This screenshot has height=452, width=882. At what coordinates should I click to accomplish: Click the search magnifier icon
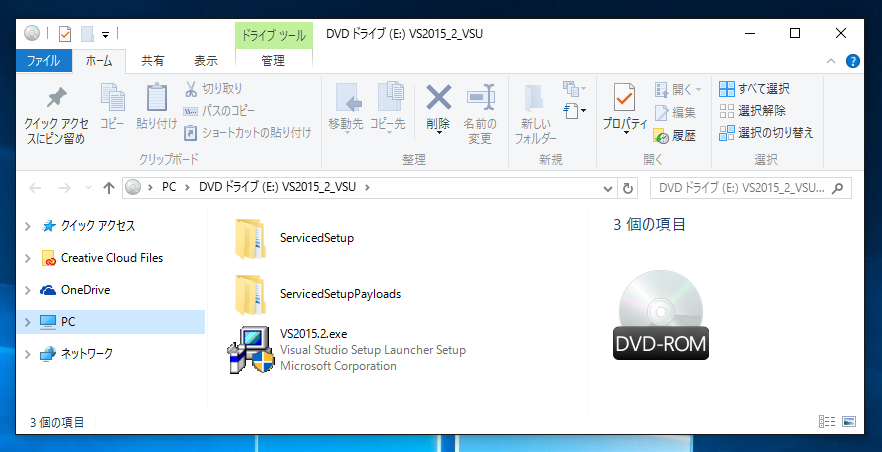(x=838, y=188)
